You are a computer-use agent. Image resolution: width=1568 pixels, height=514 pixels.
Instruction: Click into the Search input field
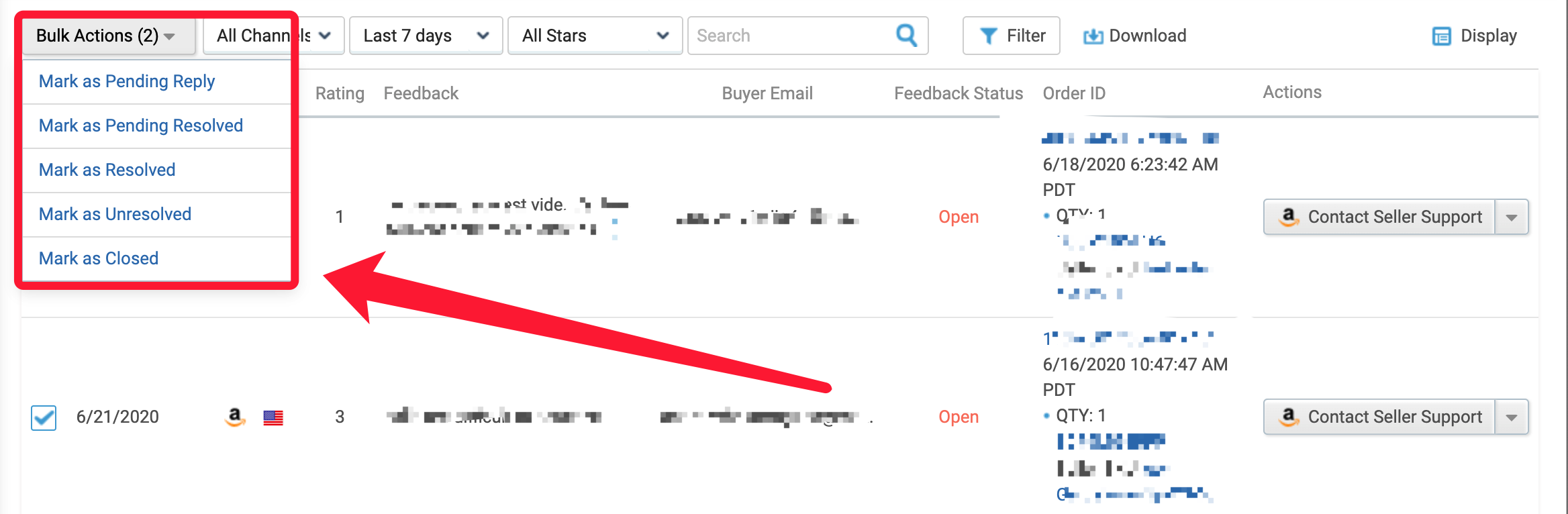coord(792,36)
